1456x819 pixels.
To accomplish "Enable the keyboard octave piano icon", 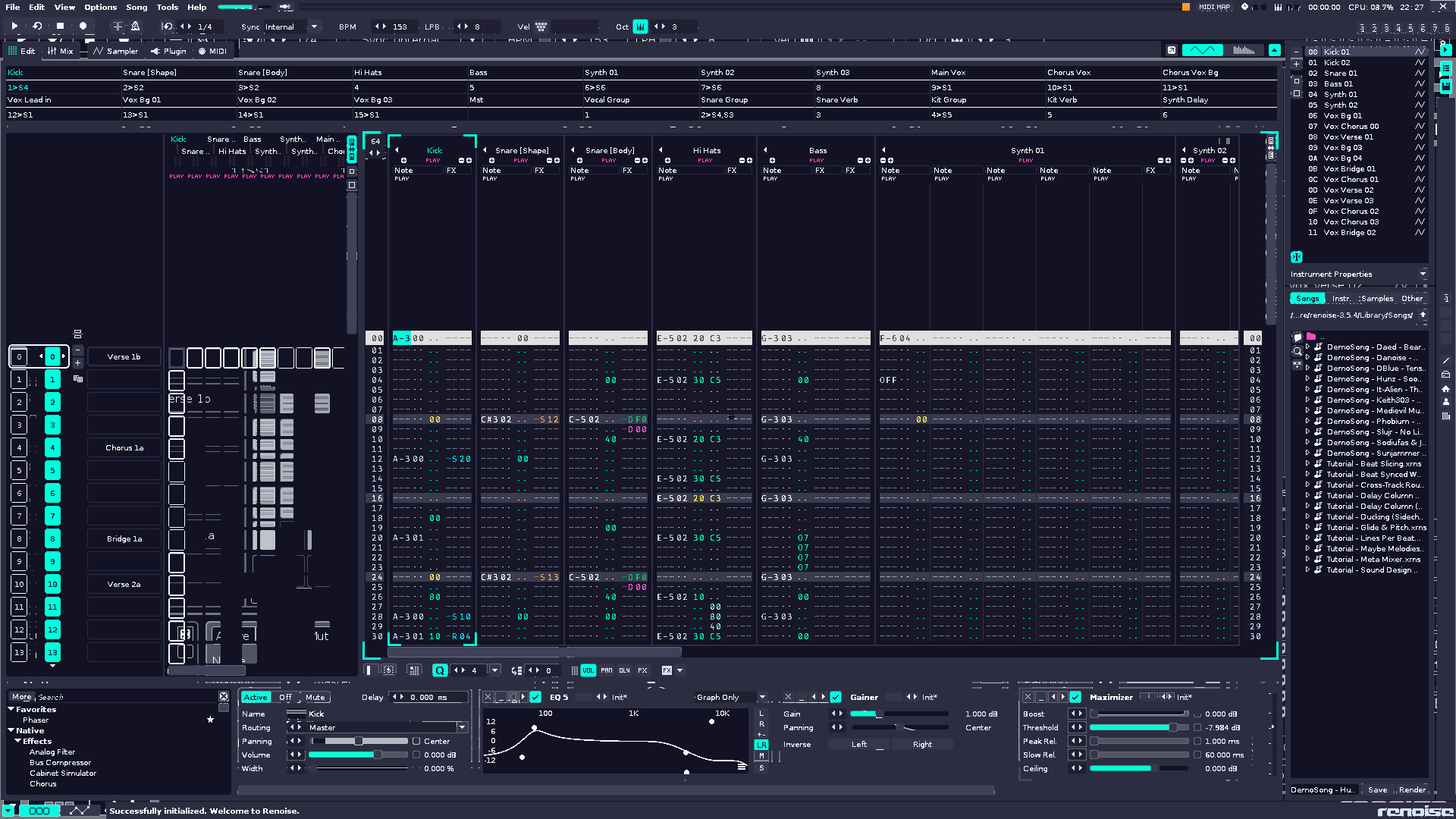I will (x=640, y=27).
